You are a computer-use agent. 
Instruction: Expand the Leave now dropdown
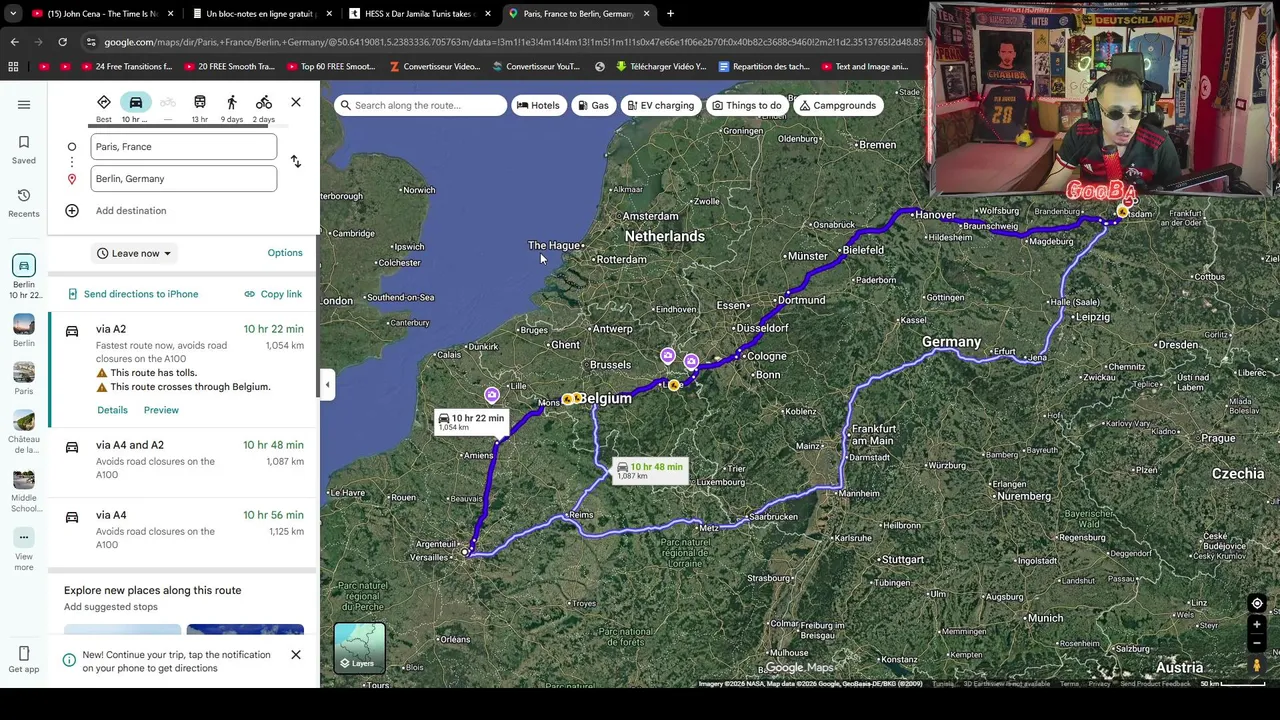click(134, 253)
